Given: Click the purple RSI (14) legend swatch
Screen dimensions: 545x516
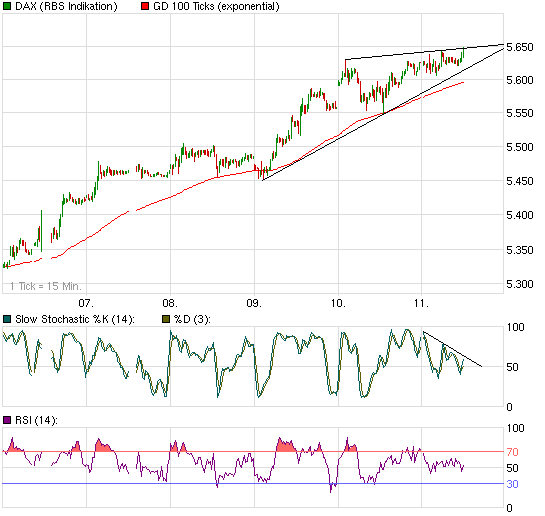Looking at the screenshot, I should coord(7,420).
